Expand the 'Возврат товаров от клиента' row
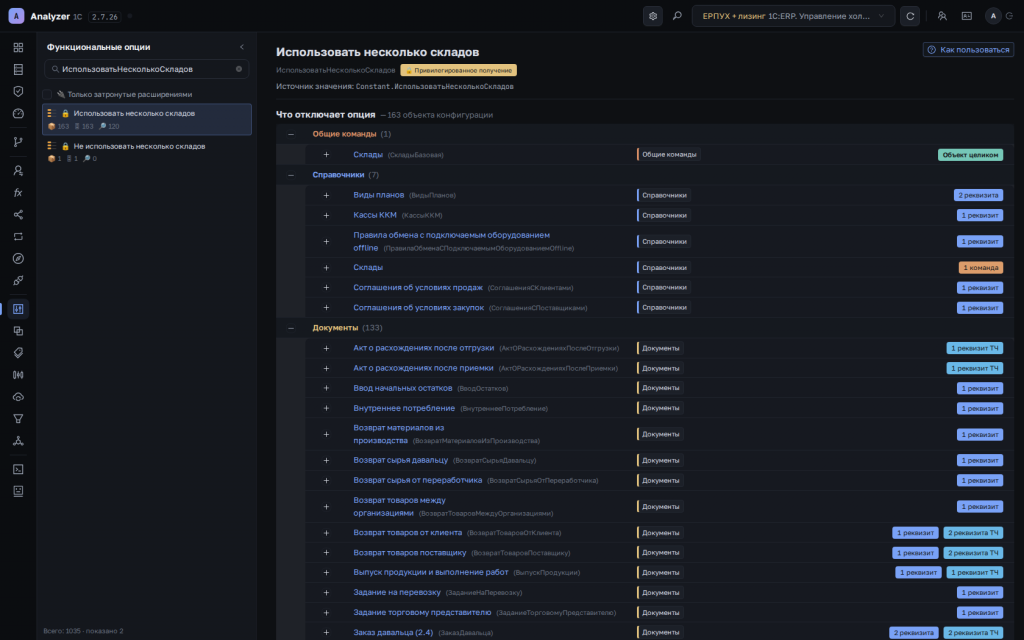 click(327, 533)
